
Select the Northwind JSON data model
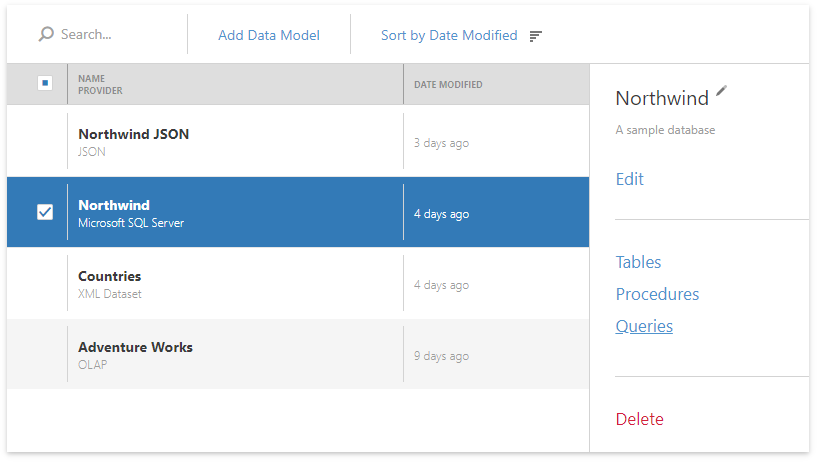point(298,142)
